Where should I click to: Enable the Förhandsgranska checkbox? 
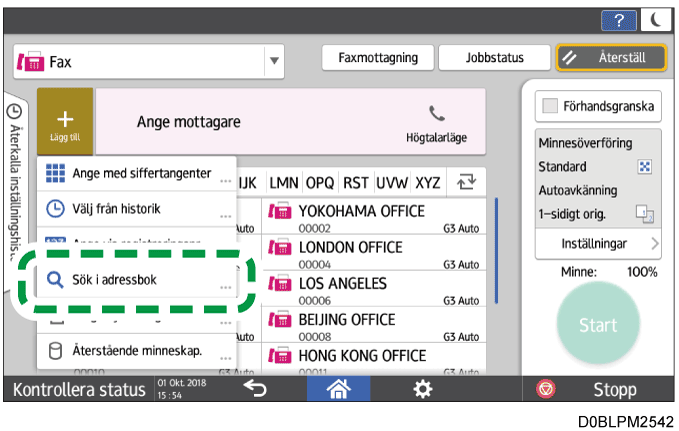point(548,106)
